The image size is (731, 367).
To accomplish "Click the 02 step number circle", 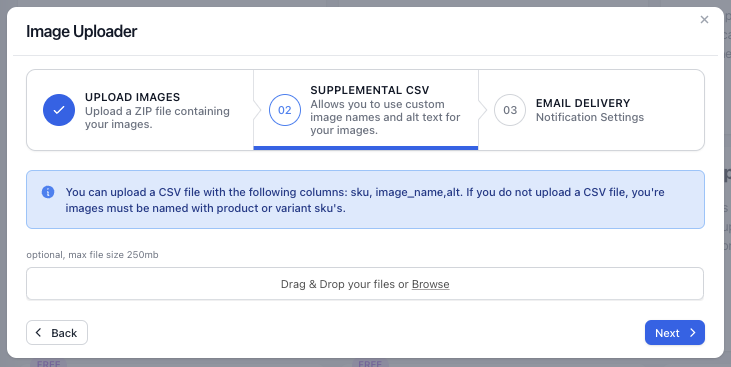I will 284,110.
